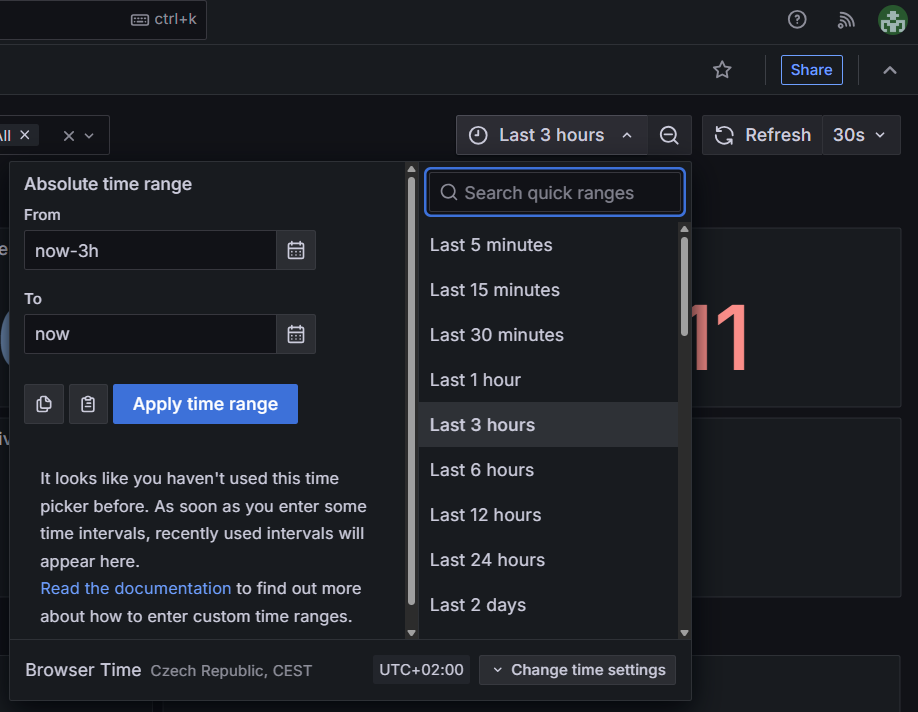Star this dashboard
This screenshot has width=918, height=712.
tap(722, 69)
